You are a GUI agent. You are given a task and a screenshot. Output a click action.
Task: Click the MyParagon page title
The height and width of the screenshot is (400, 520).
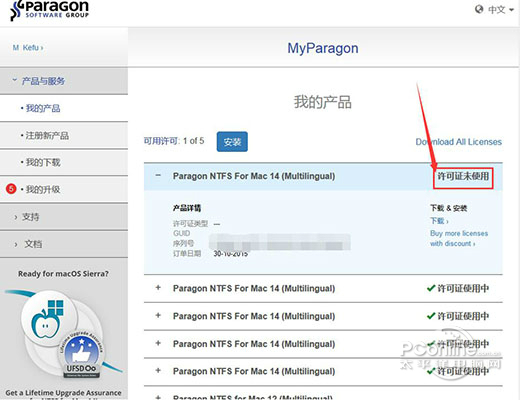[323, 48]
